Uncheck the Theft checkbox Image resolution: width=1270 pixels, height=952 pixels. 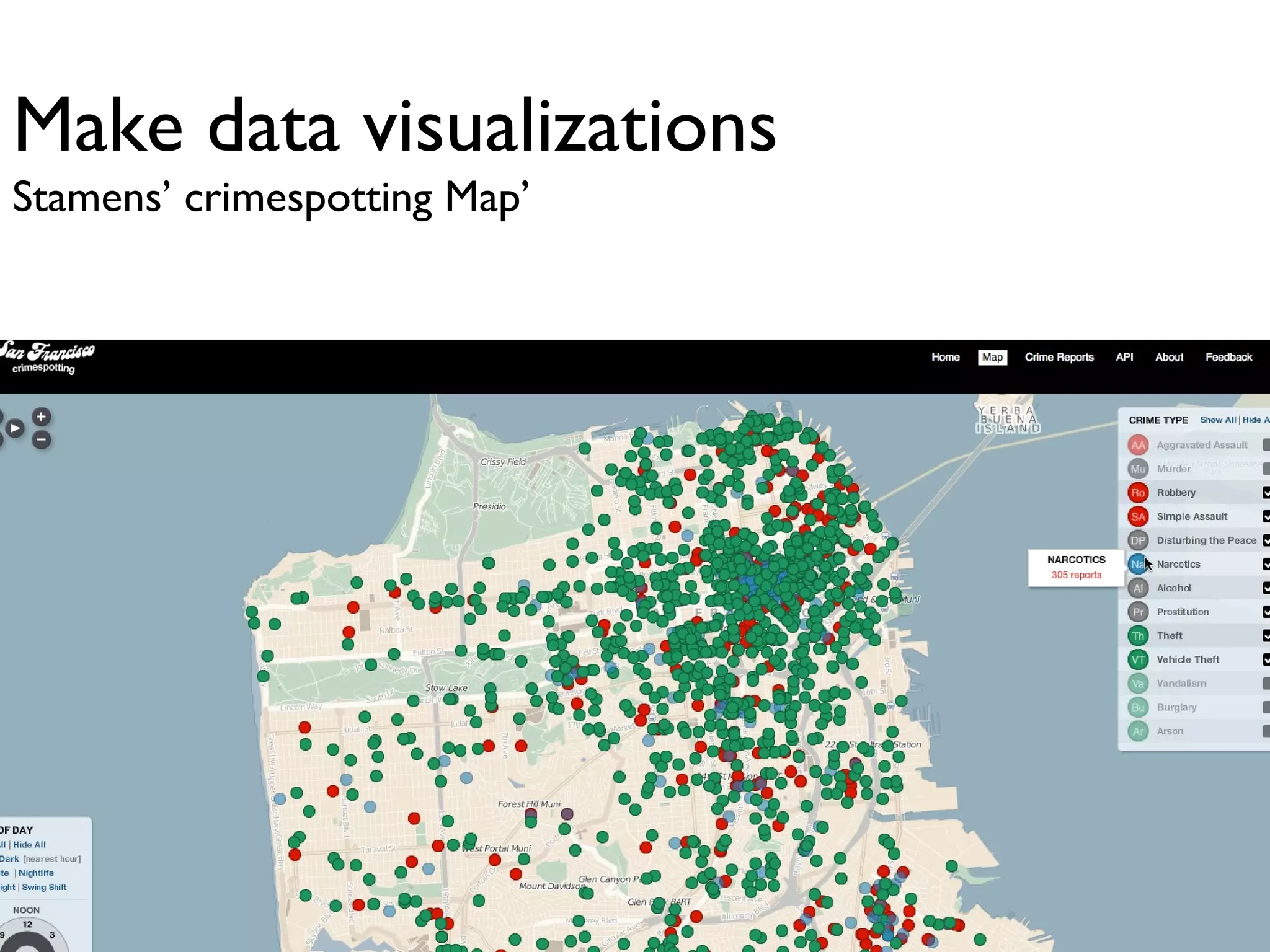pyautogui.click(x=1266, y=636)
